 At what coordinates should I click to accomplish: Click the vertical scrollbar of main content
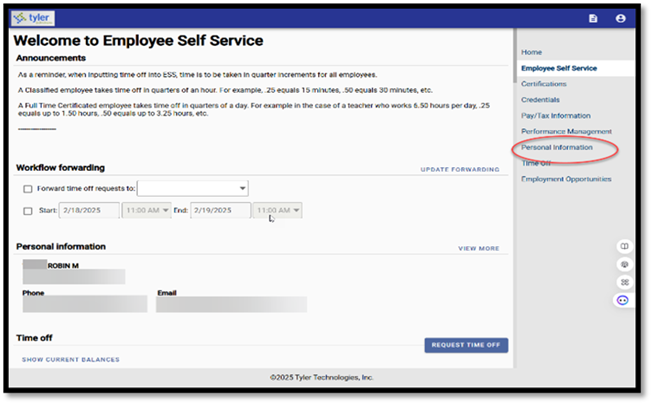(514, 56)
